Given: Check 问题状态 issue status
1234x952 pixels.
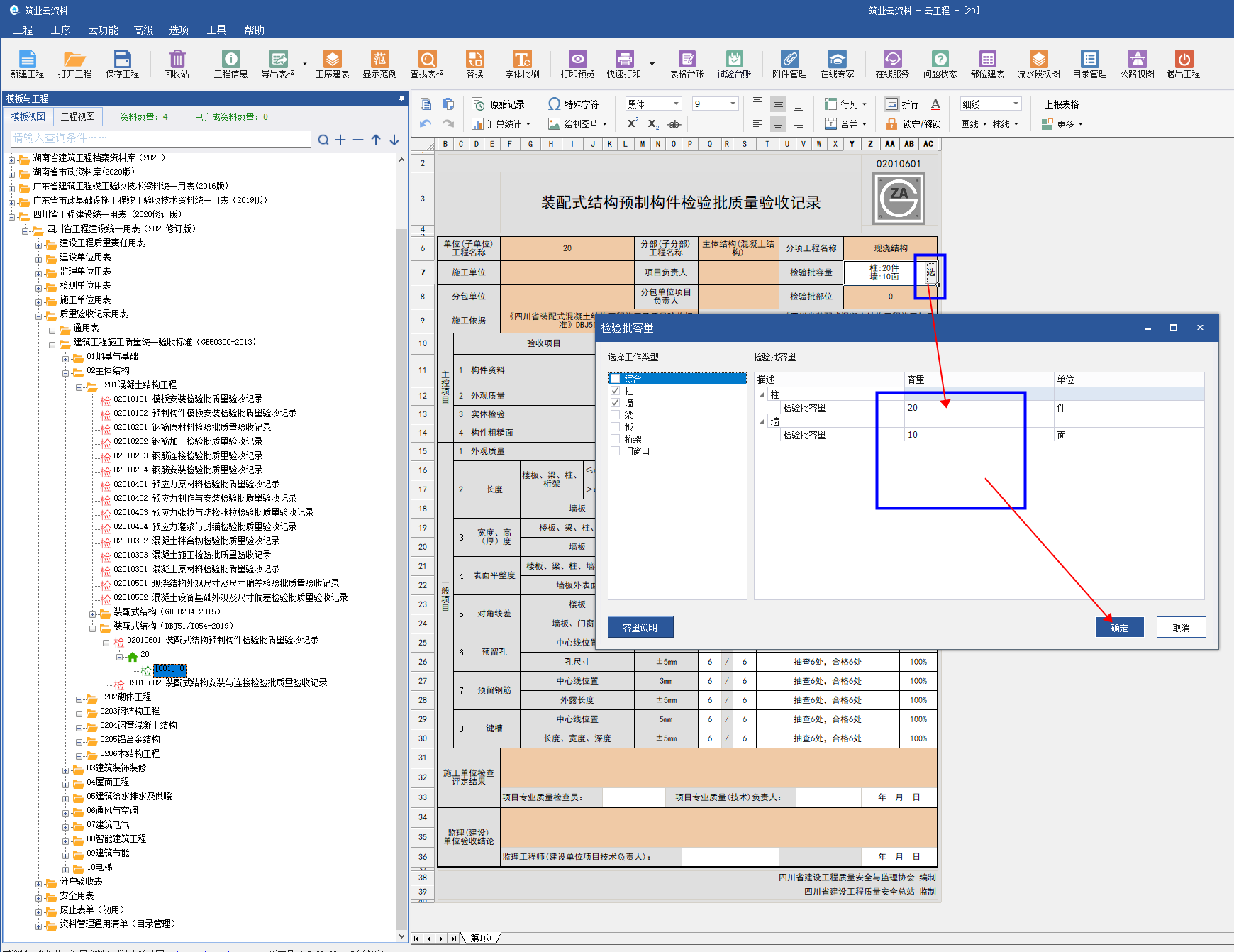Looking at the screenshot, I should coord(940,65).
